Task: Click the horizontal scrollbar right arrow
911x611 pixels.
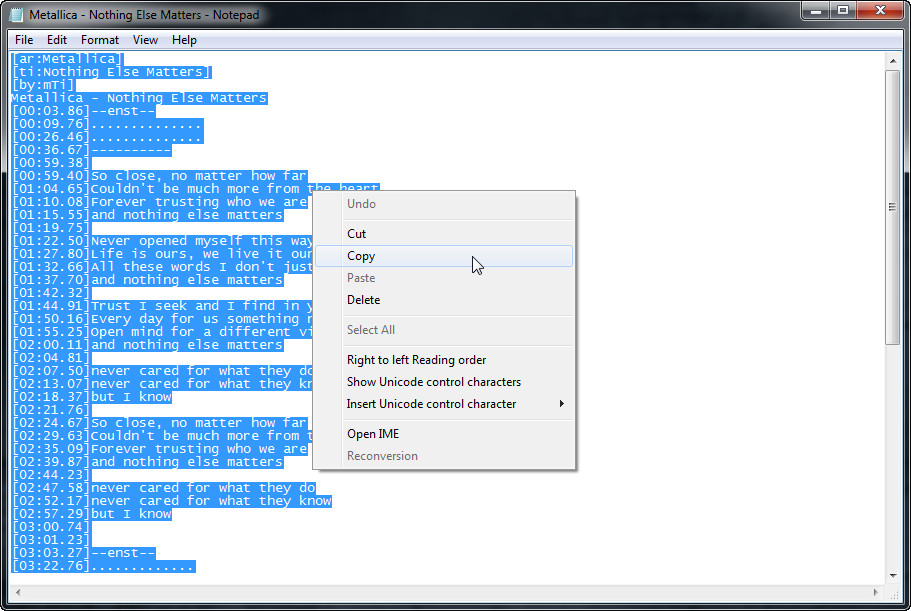Action: [x=876, y=592]
